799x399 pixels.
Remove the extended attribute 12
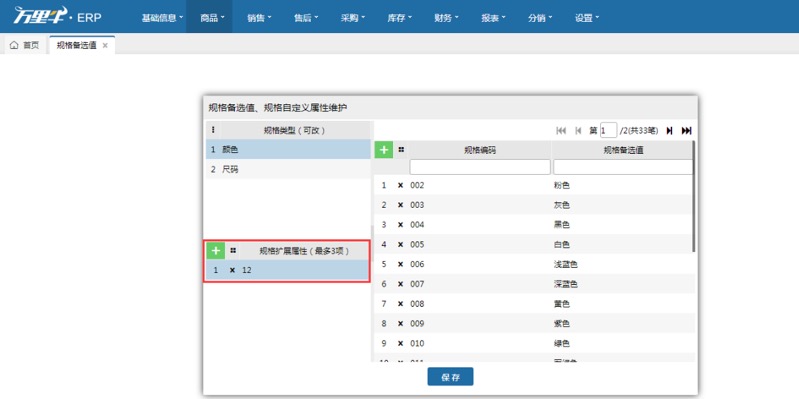(232, 271)
